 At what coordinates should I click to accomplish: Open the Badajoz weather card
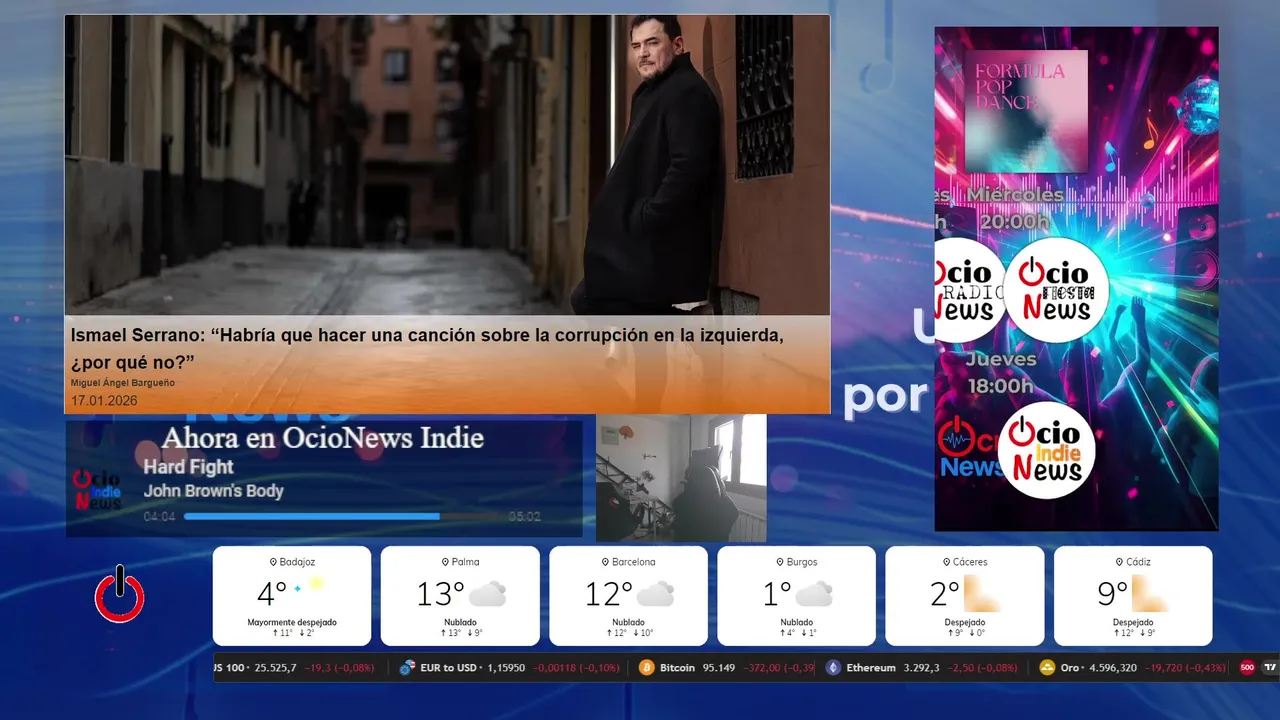point(292,596)
